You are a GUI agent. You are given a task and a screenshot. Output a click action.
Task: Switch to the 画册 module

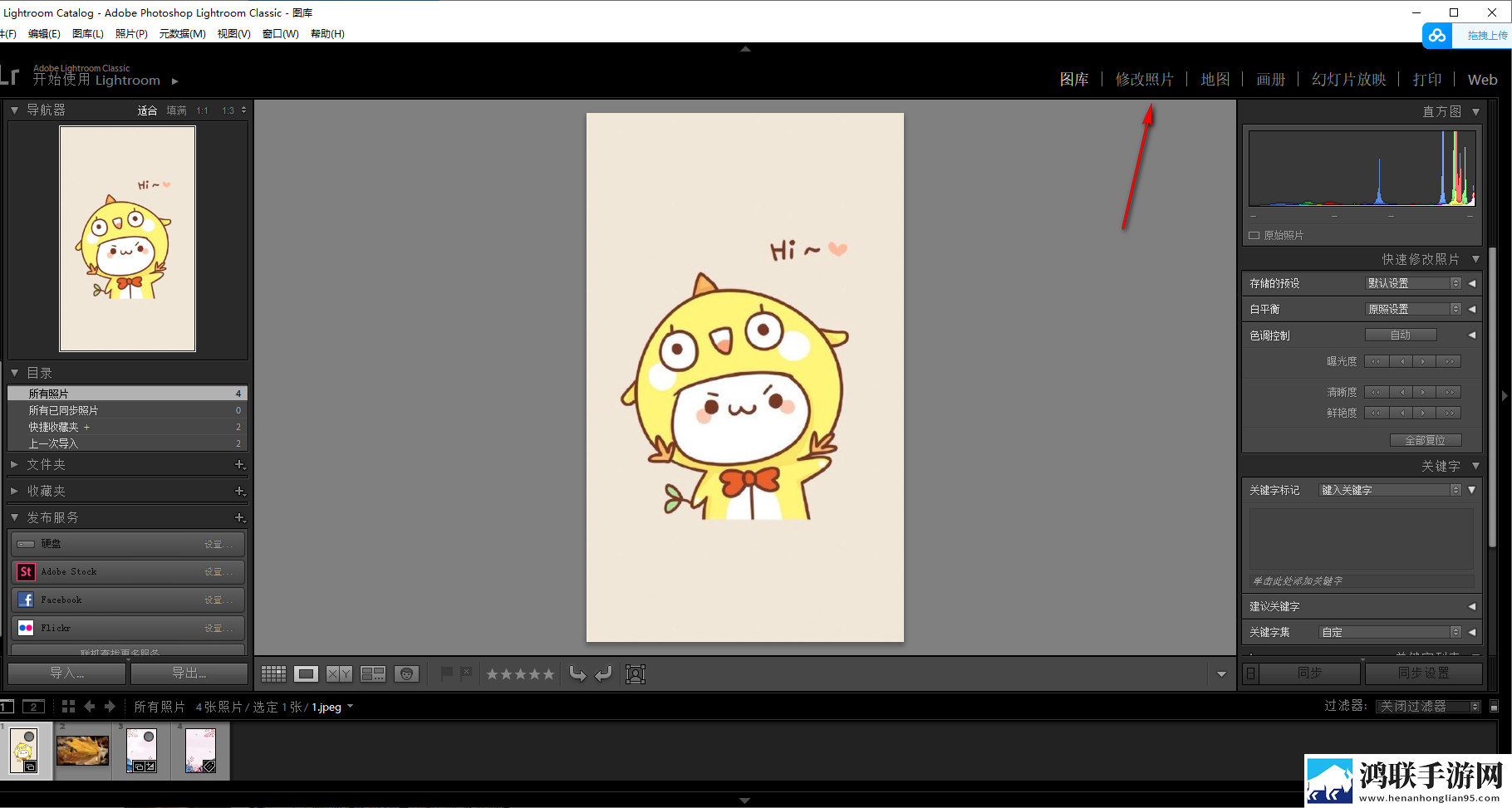pyautogui.click(x=1270, y=80)
